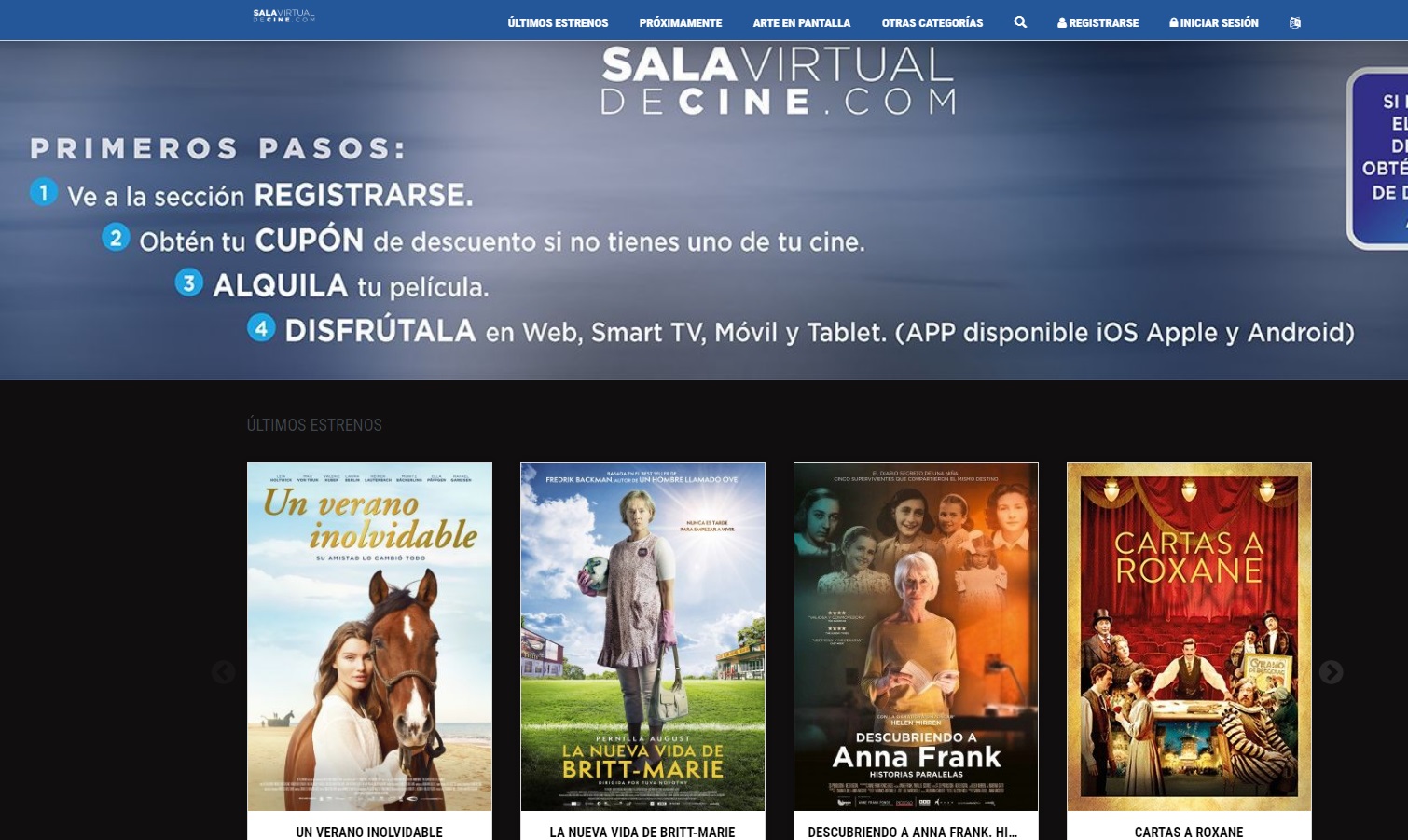
Task: Click the Cartas a Roxane title text
Action: 1189,832
